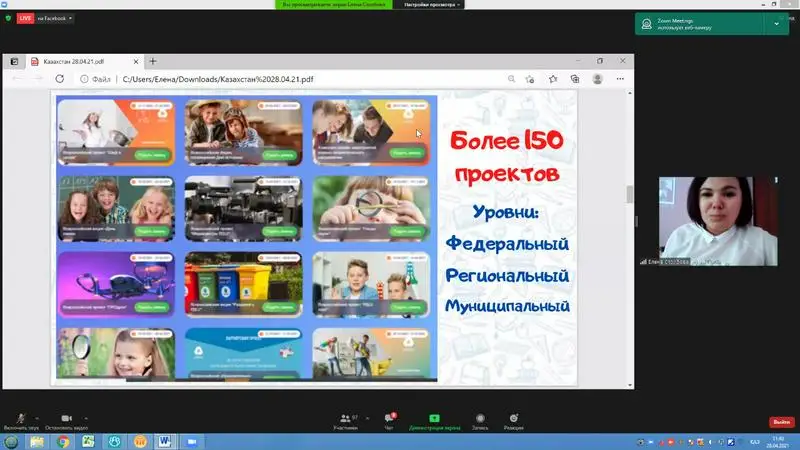
Task: Open Реакции reactions menu
Action: tap(513, 419)
